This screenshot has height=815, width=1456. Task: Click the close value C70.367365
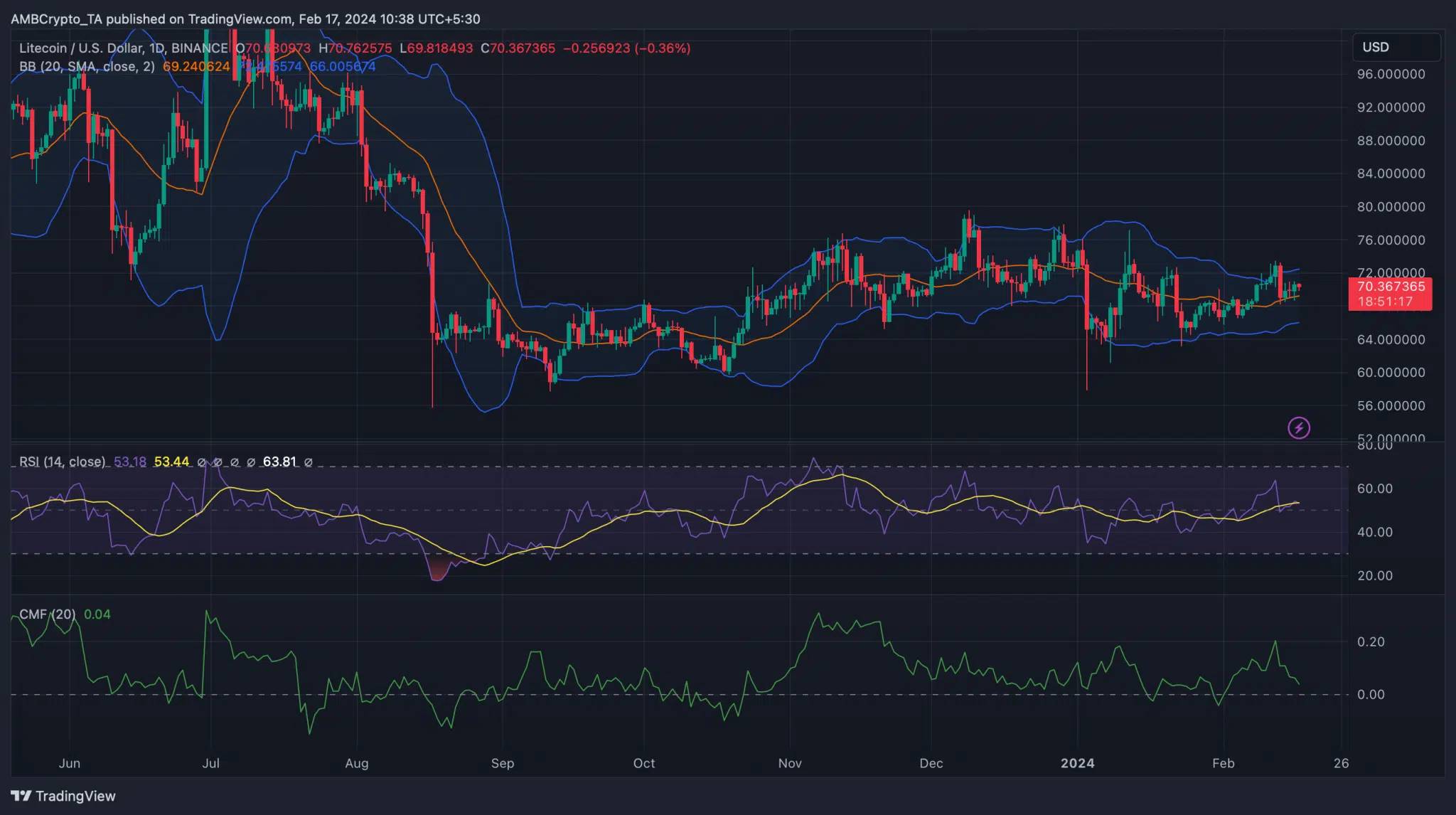518,48
